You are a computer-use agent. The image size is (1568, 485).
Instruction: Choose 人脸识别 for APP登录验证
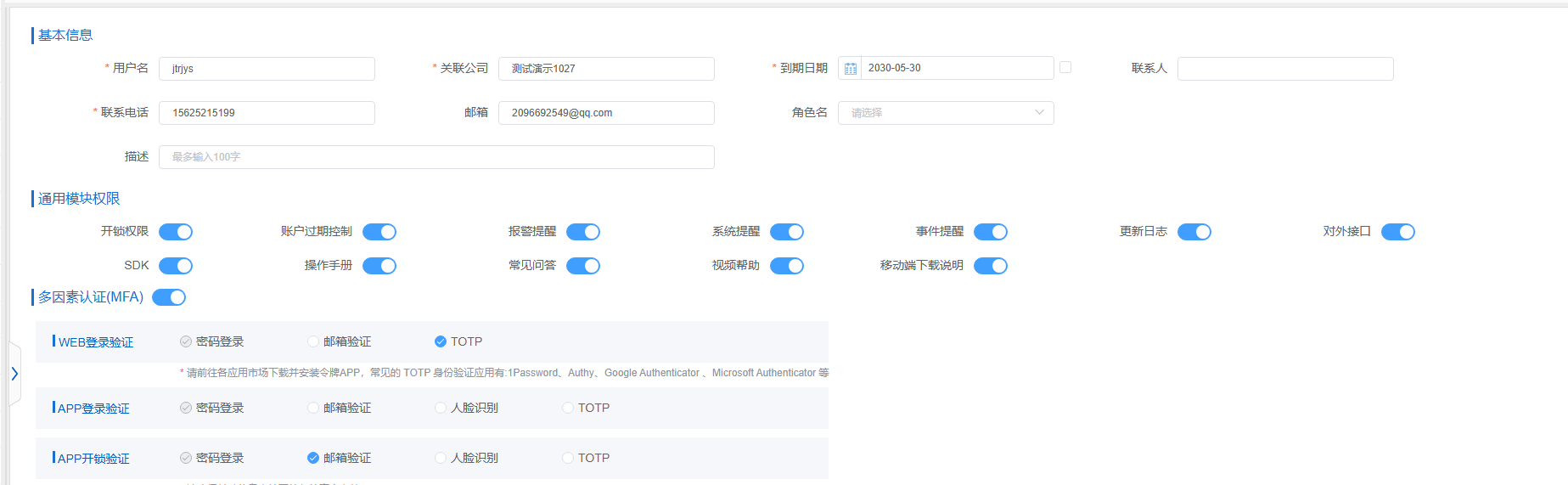(441, 408)
